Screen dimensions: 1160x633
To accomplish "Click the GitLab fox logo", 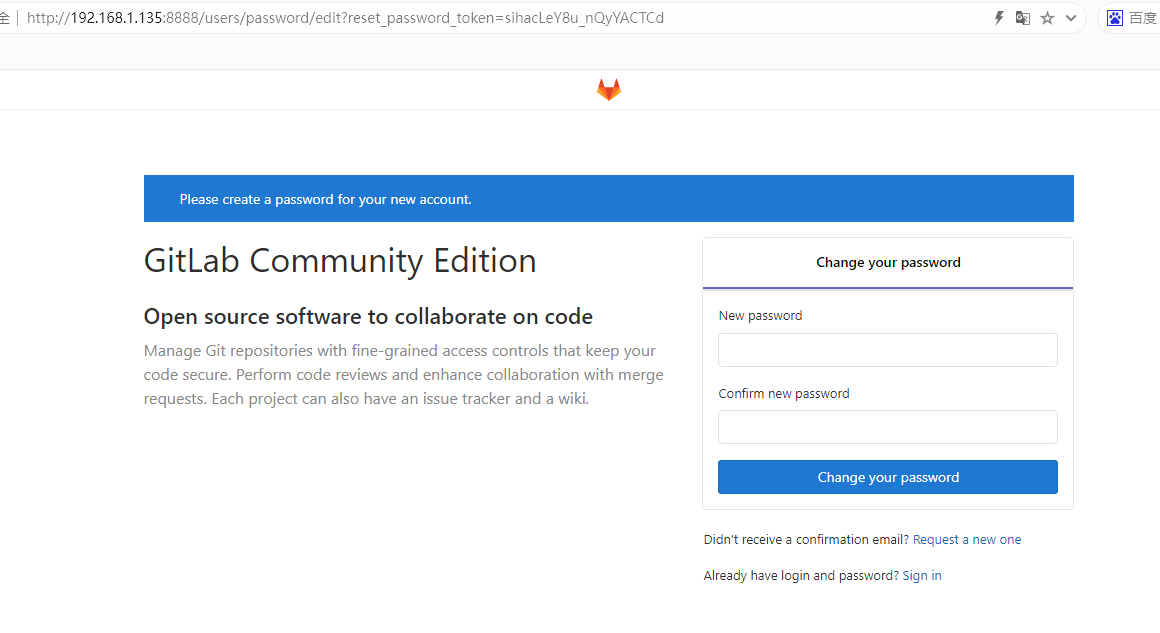I will click(x=608, y=90).
